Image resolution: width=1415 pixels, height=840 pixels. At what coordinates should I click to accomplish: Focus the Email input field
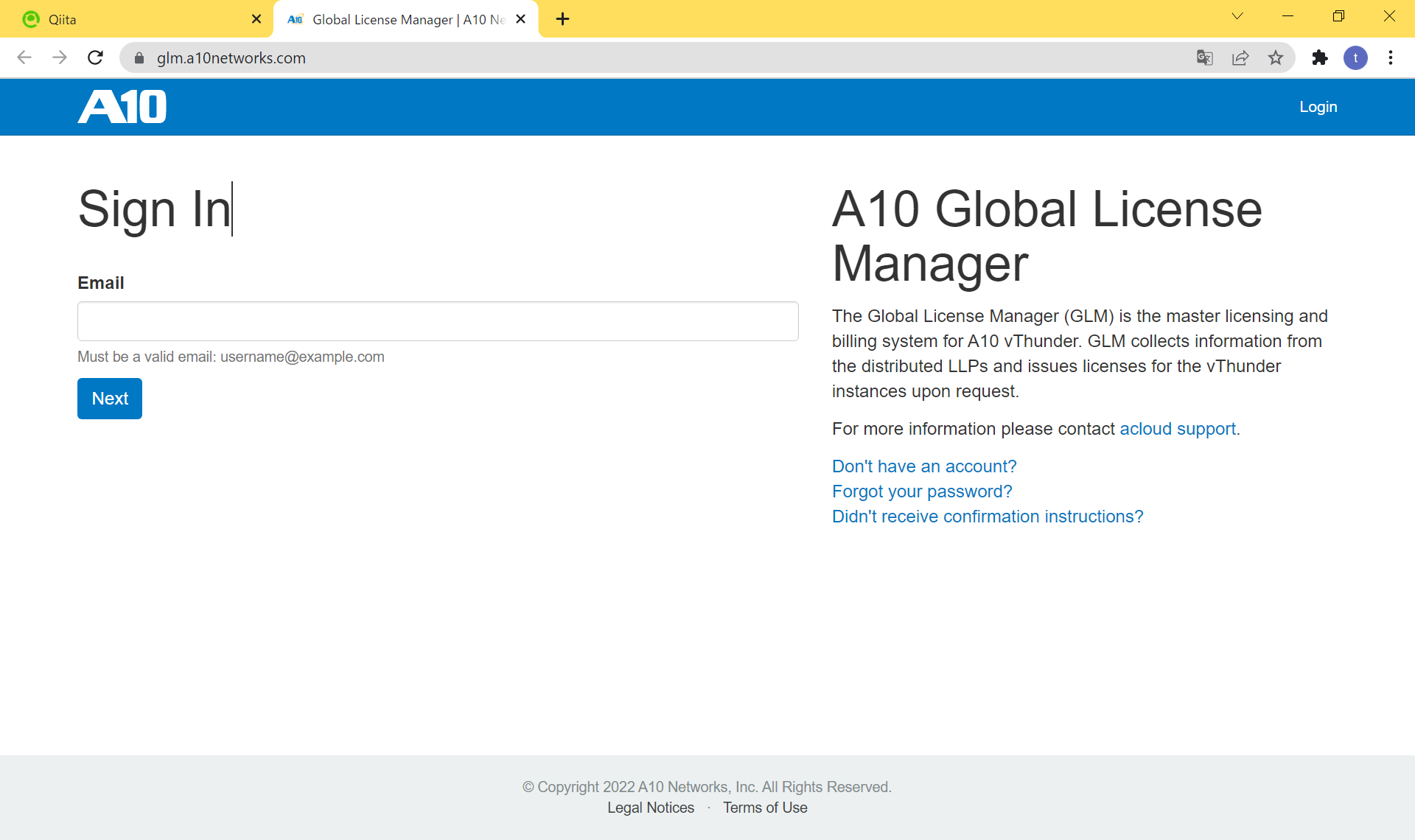coord(438,321)
